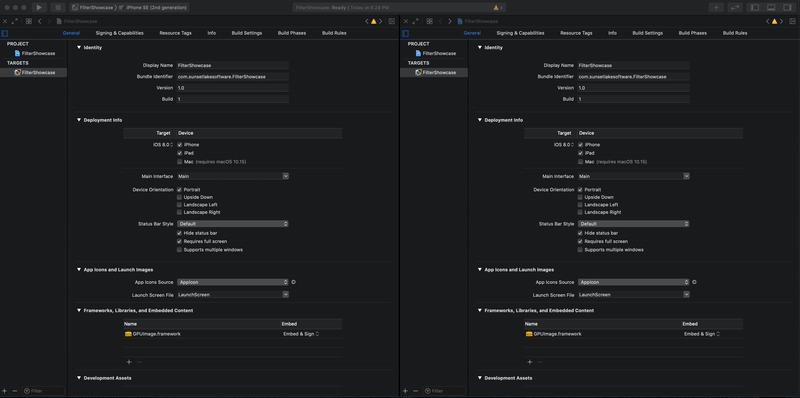Image resolution: width=800 pixels, height=398 pixels.
Task: Edit Display Name field in left editor
Action: pos(233,65)
